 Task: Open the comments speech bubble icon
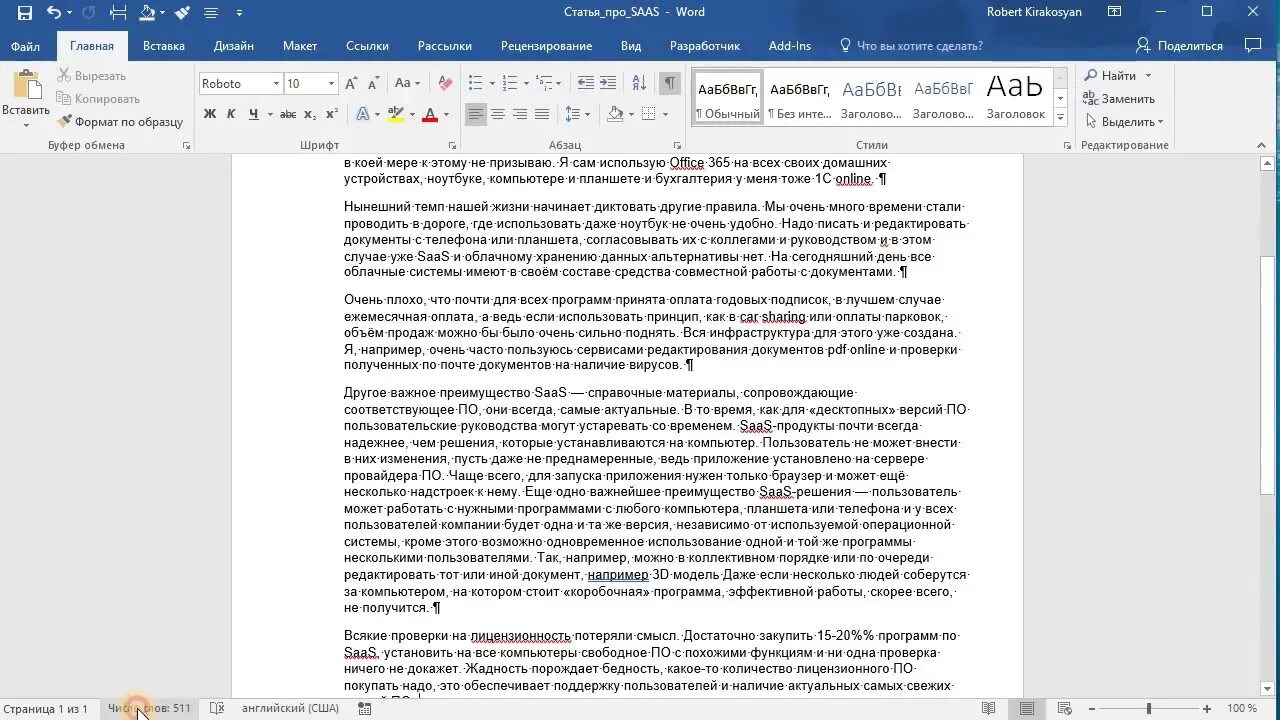click(1252, 46)
